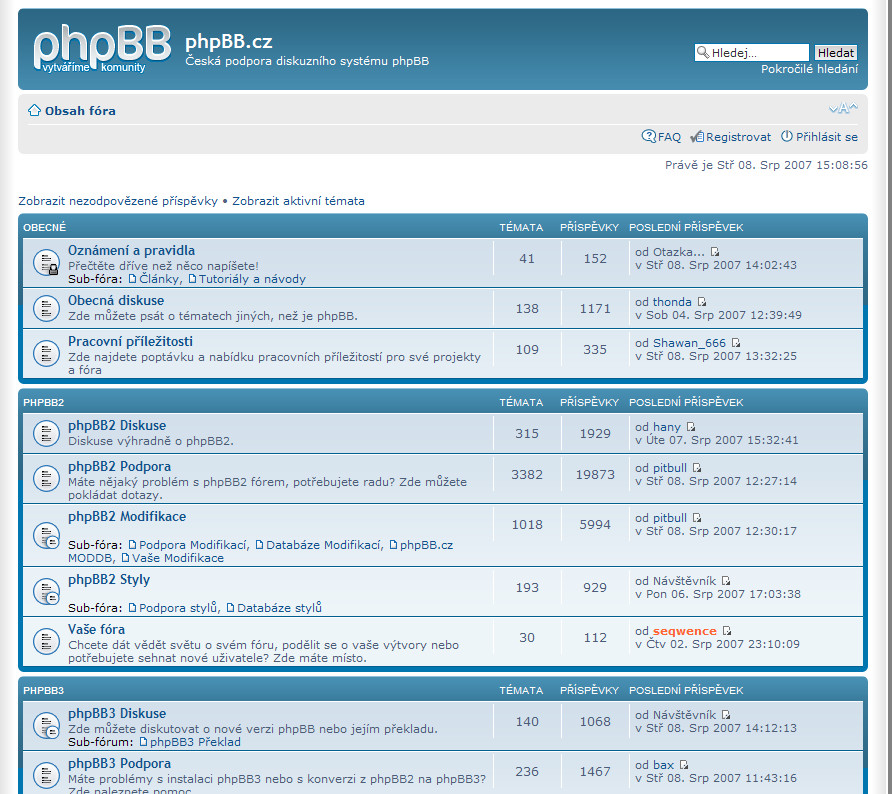
Task: Open phpBB2 Diskuse forum
Action: pos(117,425)
